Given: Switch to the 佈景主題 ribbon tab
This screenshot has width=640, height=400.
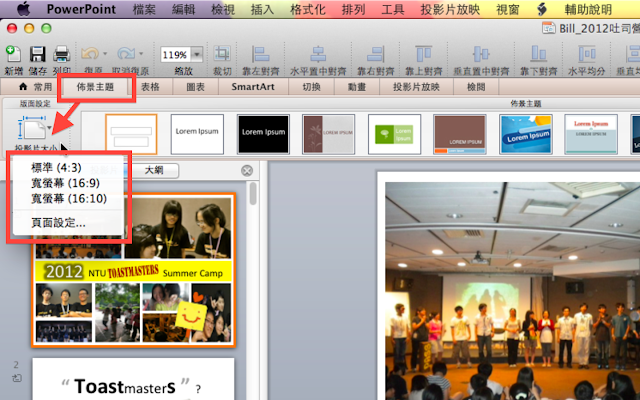Looking at the screenshot, I should [95, 87].
